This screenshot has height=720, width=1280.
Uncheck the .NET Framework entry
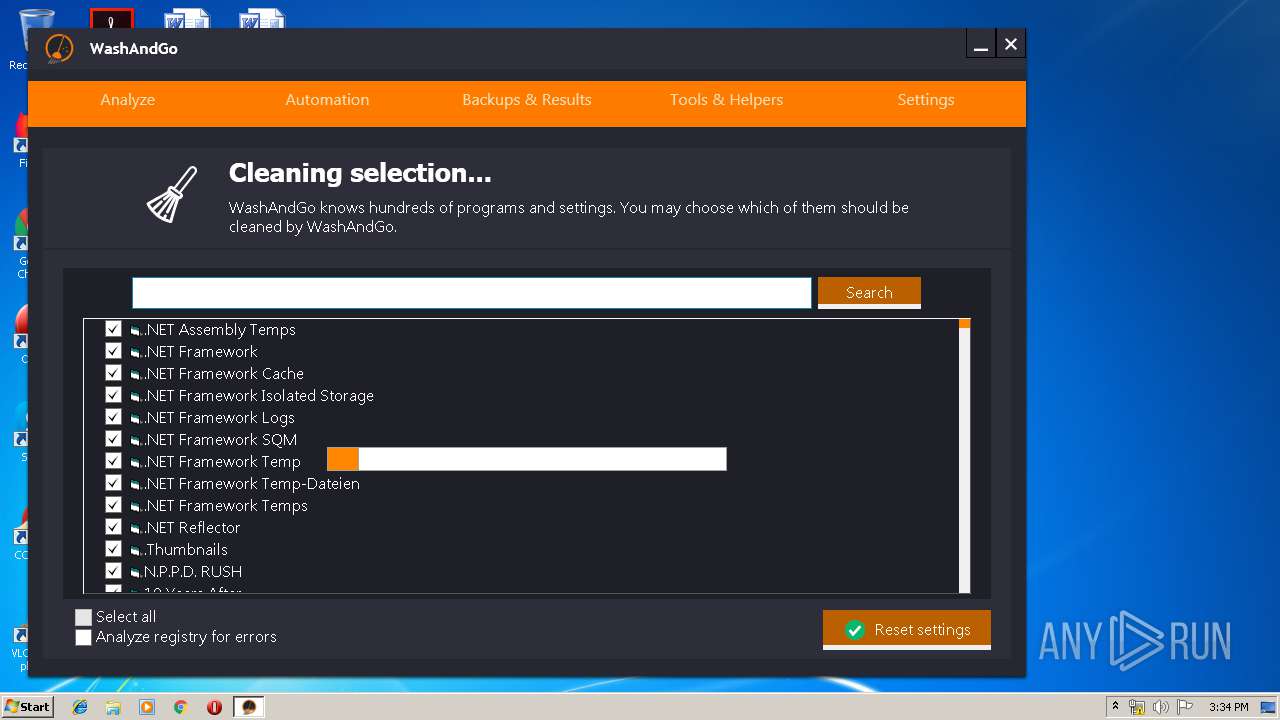click(113, 351)
